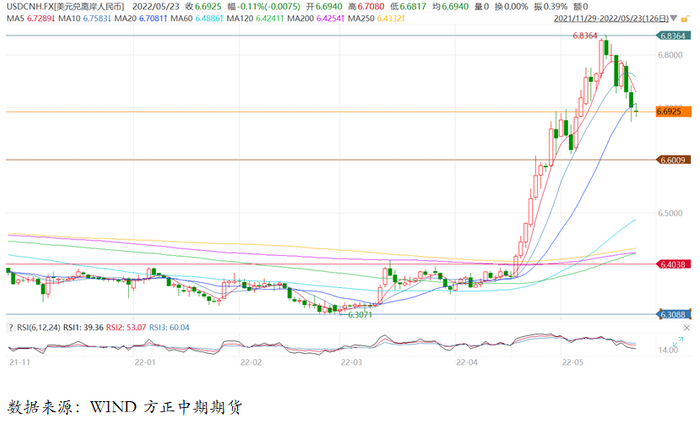700x424 pixels.
Task: Click the RSI2: 53.07 value
Action: coord(126,328)
